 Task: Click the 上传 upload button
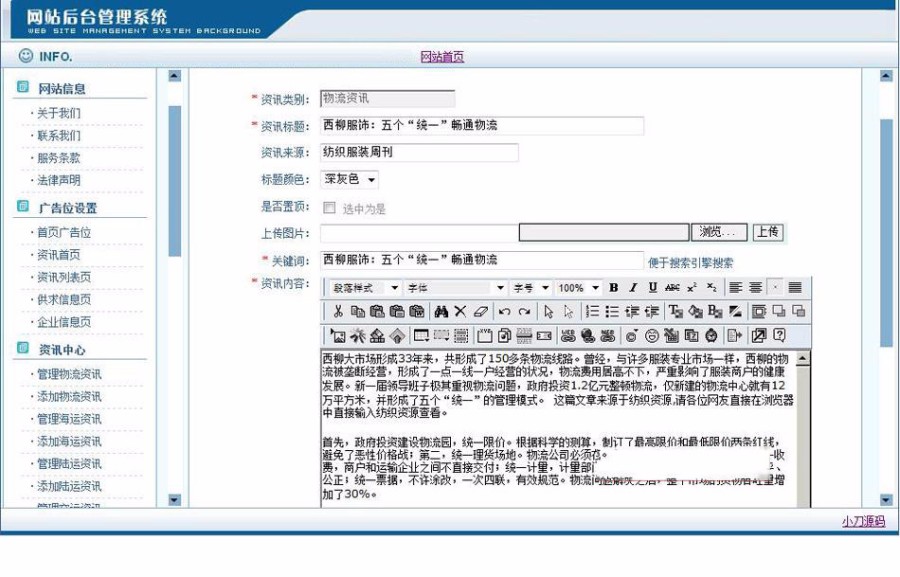coord(767,232)
